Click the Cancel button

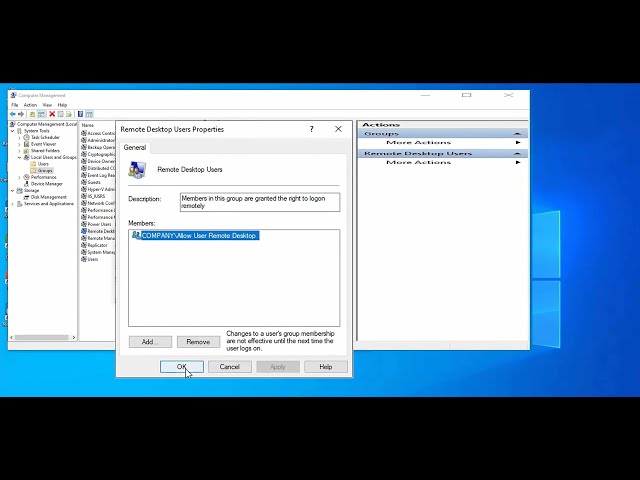(229, 367)
